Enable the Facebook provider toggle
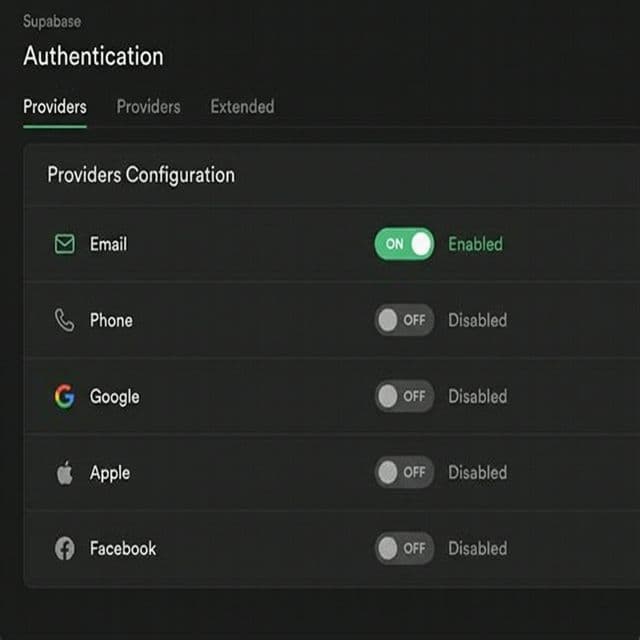The height and width of the screenshot is (640, 640). click(404, 548)
